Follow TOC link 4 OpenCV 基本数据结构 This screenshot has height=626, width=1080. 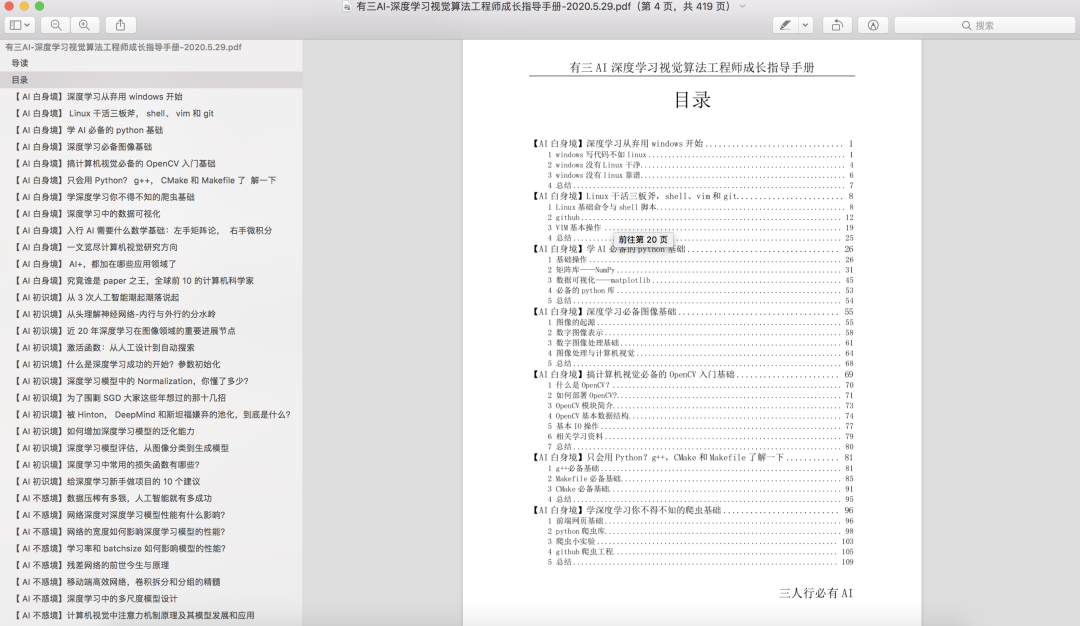click(700, 416)
